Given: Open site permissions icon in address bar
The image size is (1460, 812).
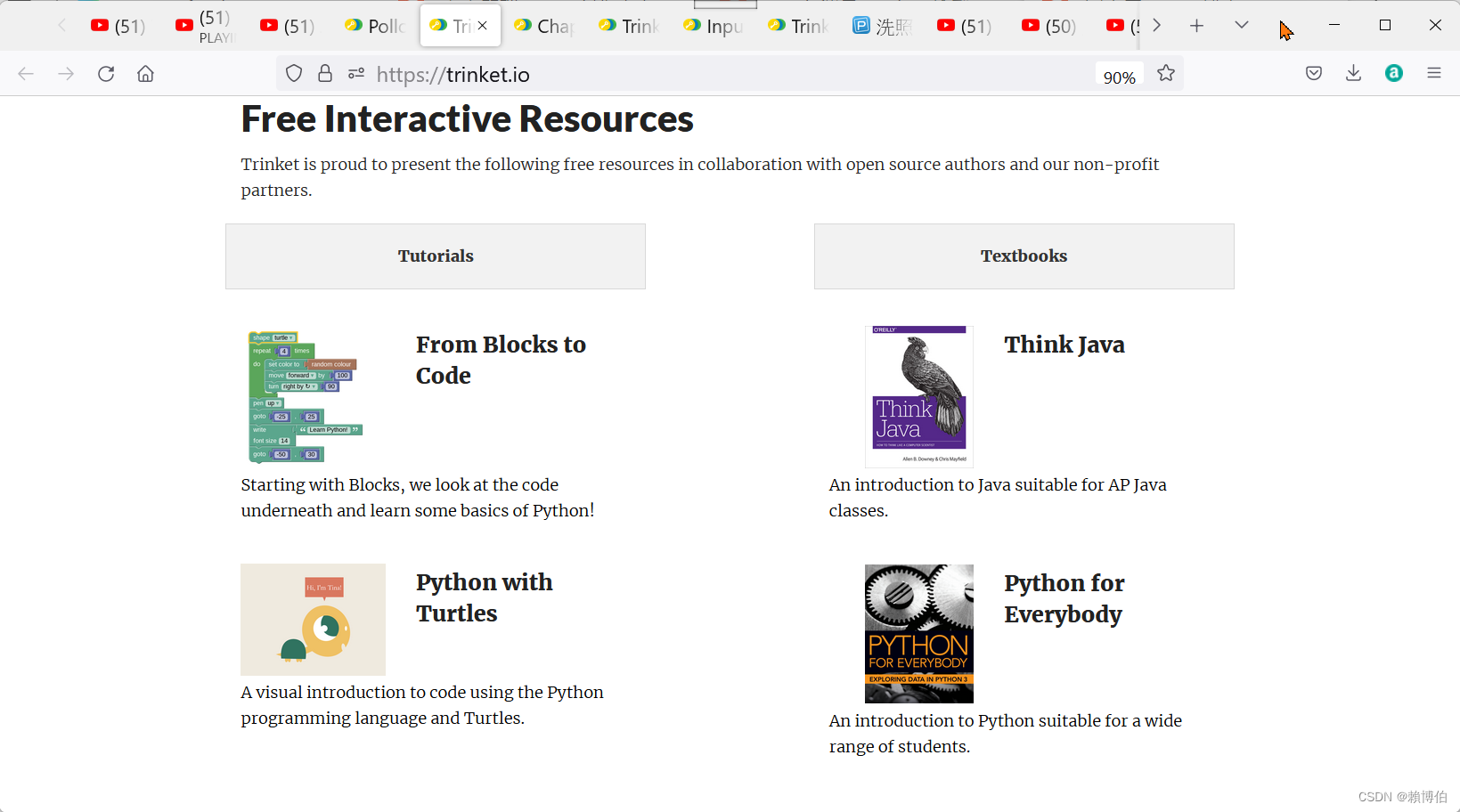Looking at the screenshot, I should point(356,74).
